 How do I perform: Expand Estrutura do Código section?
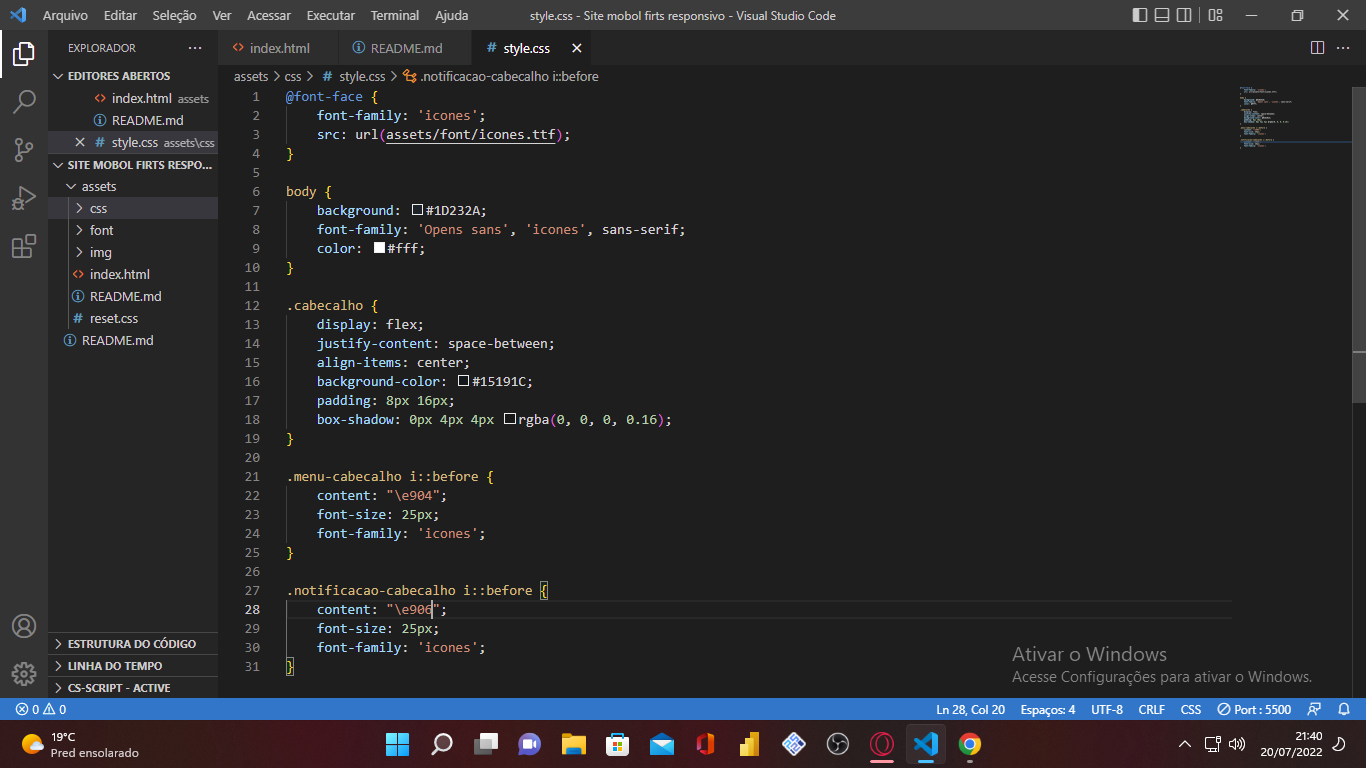point(132,644)
